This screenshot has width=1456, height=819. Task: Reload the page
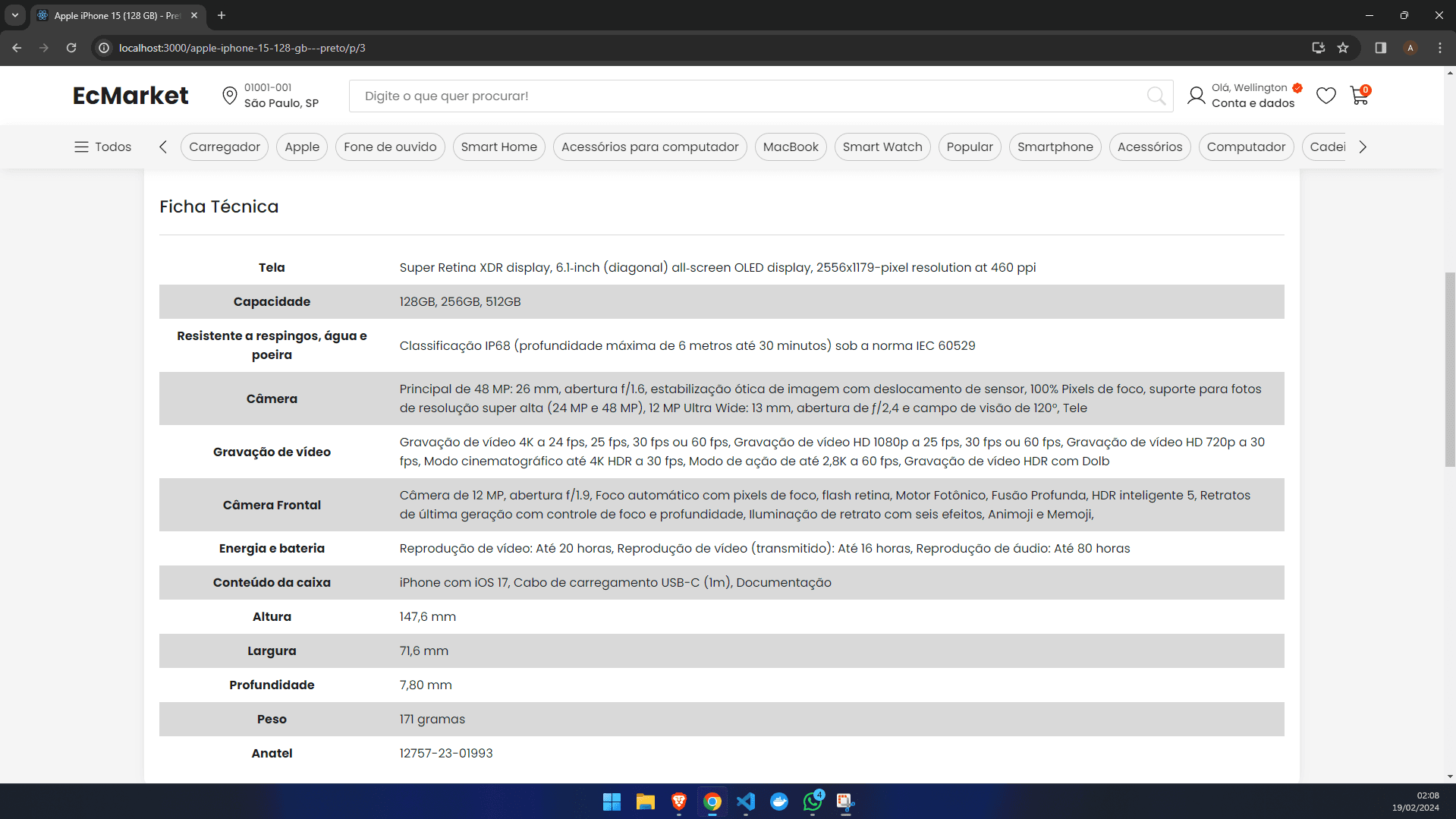coord(71,48)
